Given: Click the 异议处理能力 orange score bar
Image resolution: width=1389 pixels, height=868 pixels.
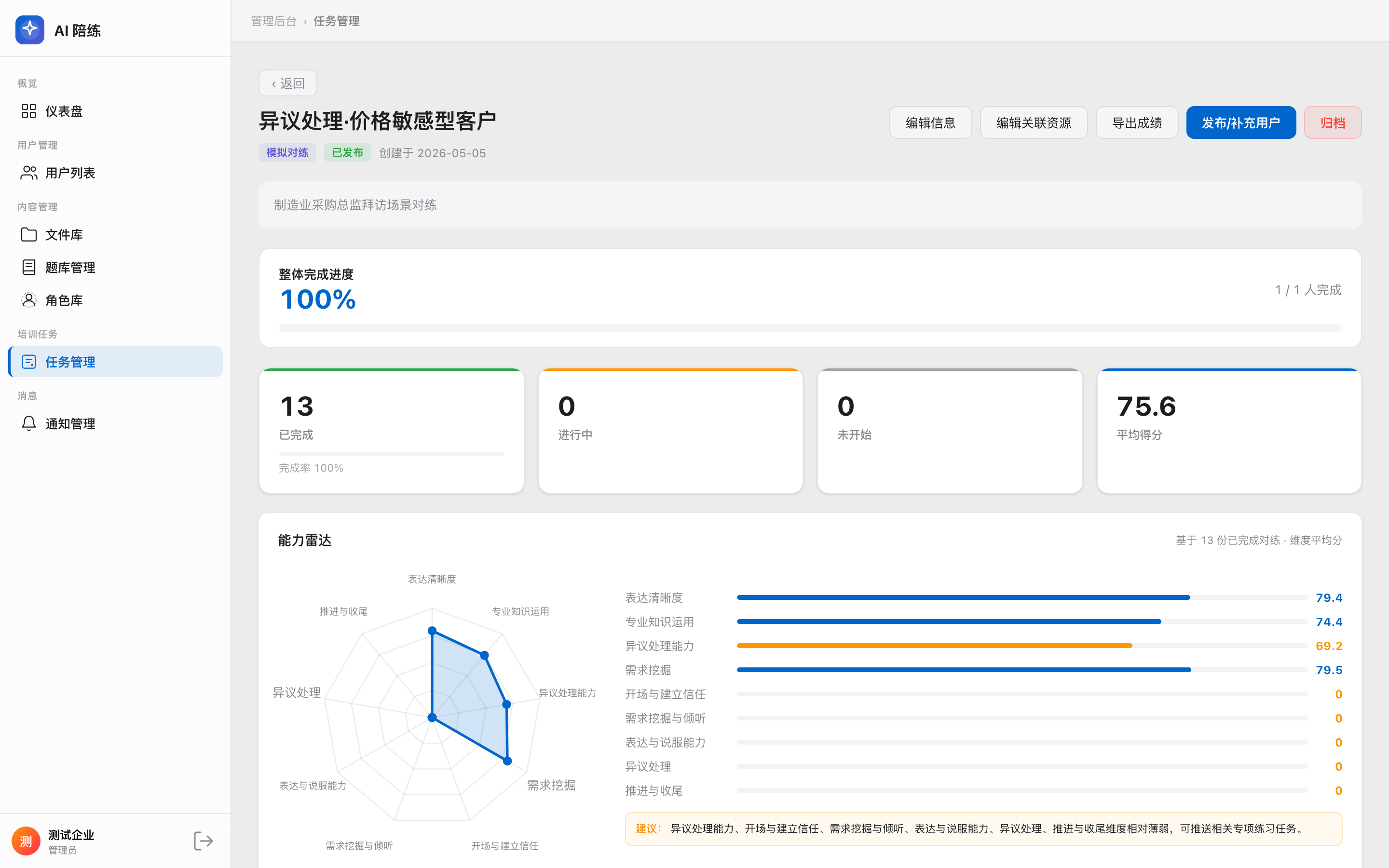Looking at the screenshot, I should (x=934, y=646).
